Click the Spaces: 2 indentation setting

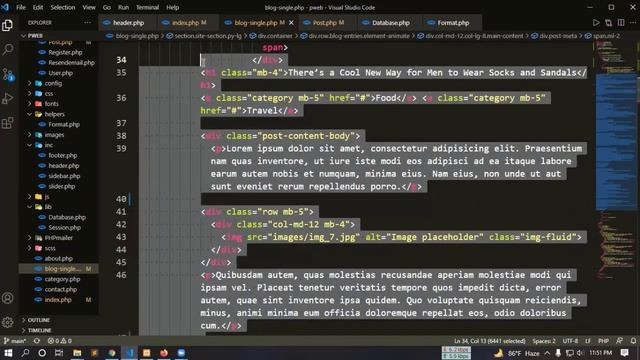tap(544, 341)
